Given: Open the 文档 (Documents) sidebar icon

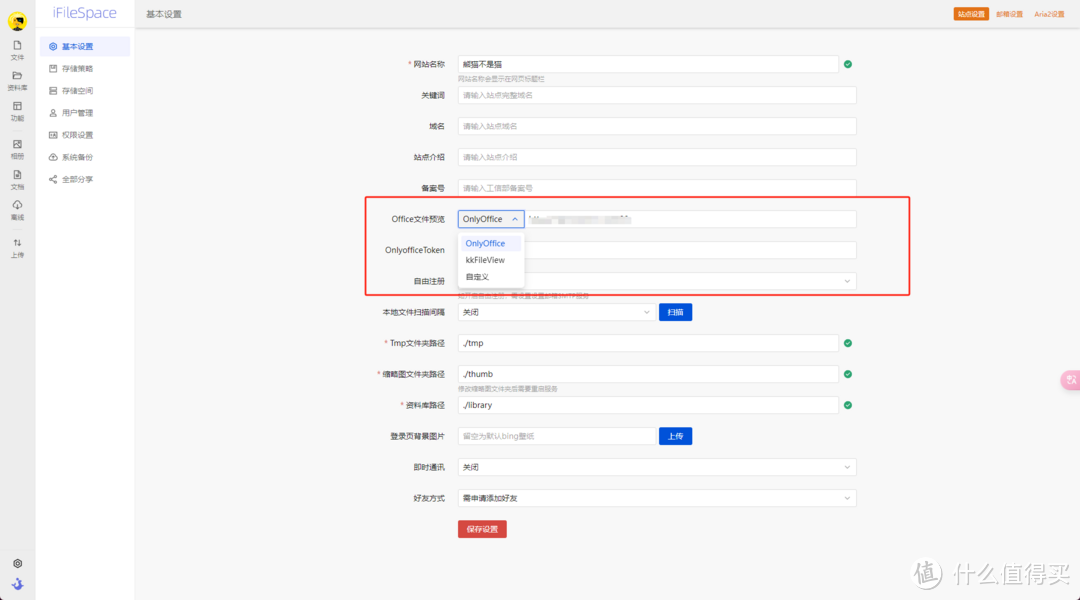Looking at the screenshot, I should point(17,179).
